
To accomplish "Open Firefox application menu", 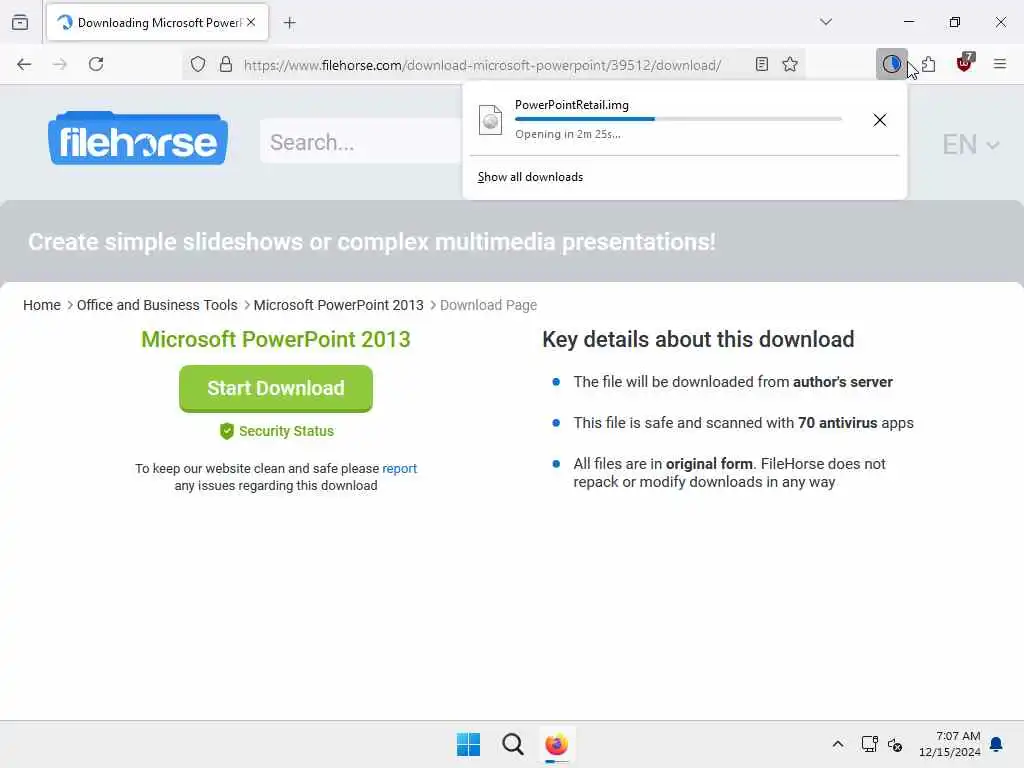I will [x=1000, y=64].
